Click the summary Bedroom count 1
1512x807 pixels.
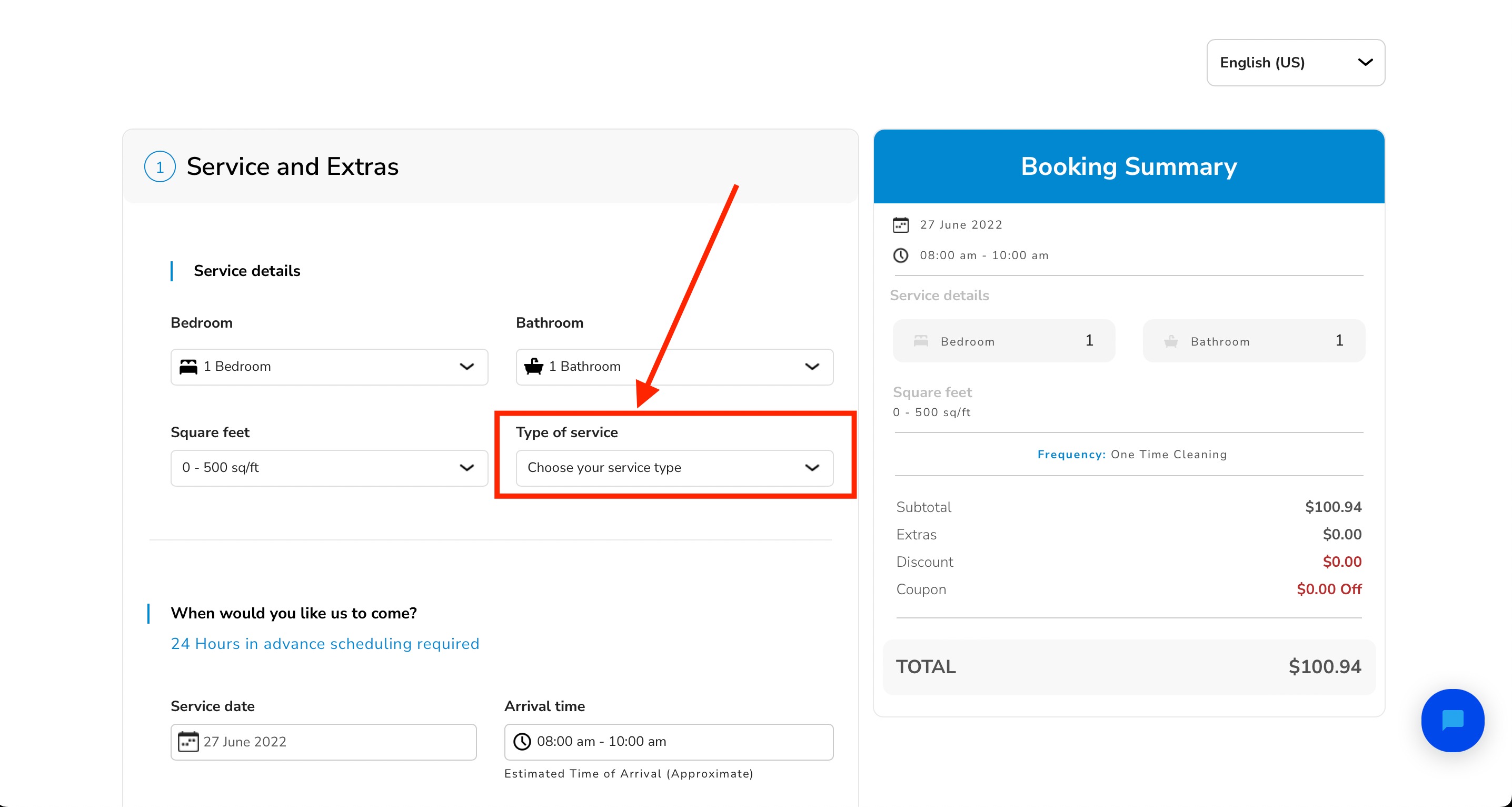1089,340
